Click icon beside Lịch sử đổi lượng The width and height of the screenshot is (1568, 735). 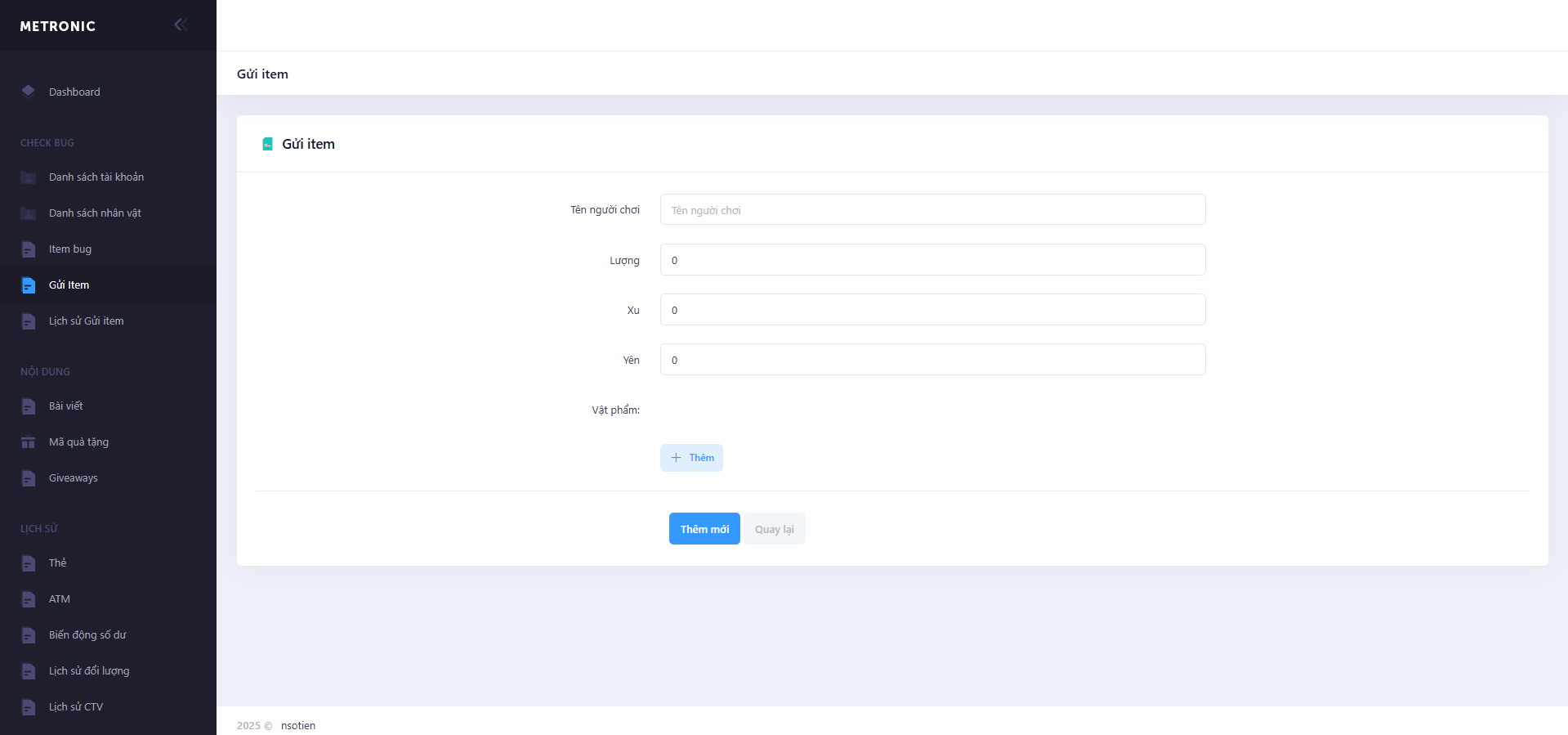pos(29,671)
